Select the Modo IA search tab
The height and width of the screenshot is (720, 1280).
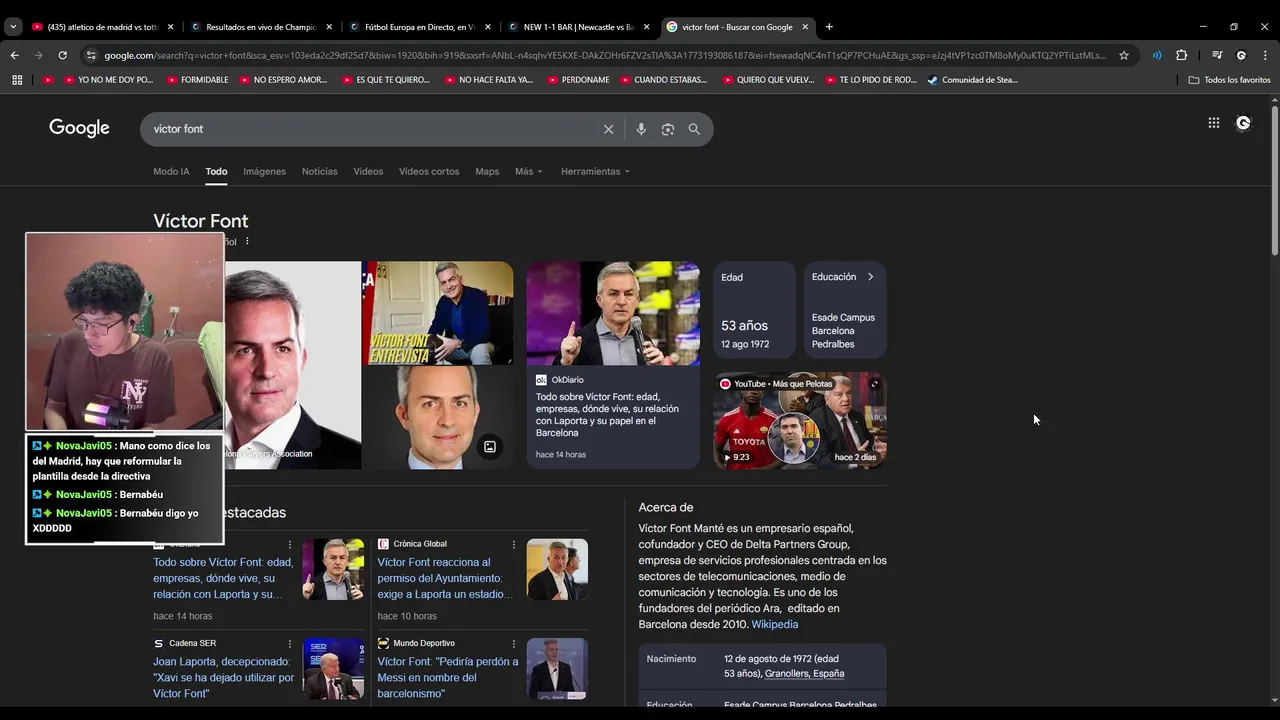171,171
